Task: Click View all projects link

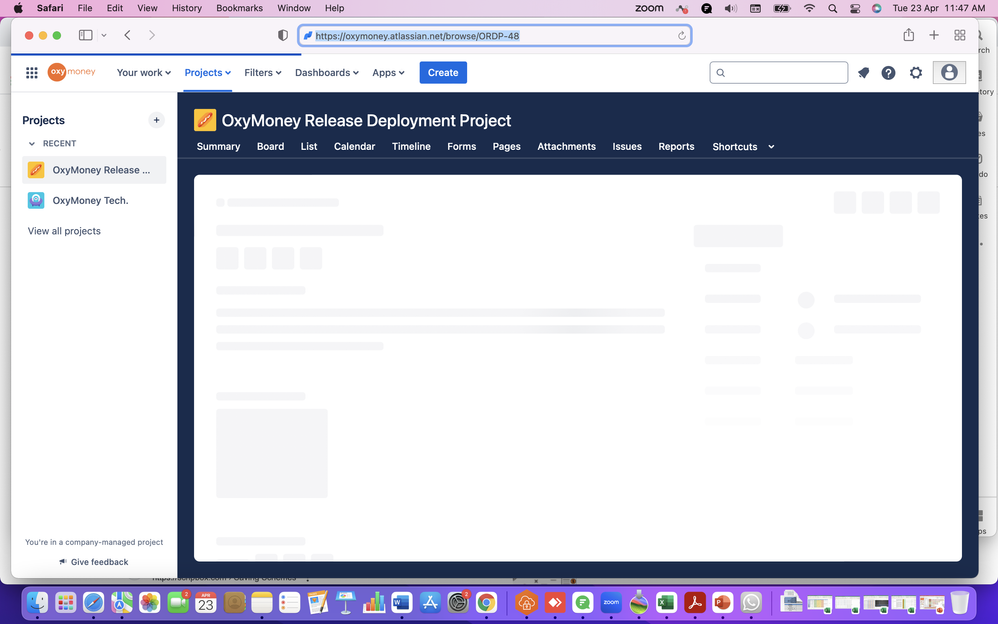Action: pos(64,231)
